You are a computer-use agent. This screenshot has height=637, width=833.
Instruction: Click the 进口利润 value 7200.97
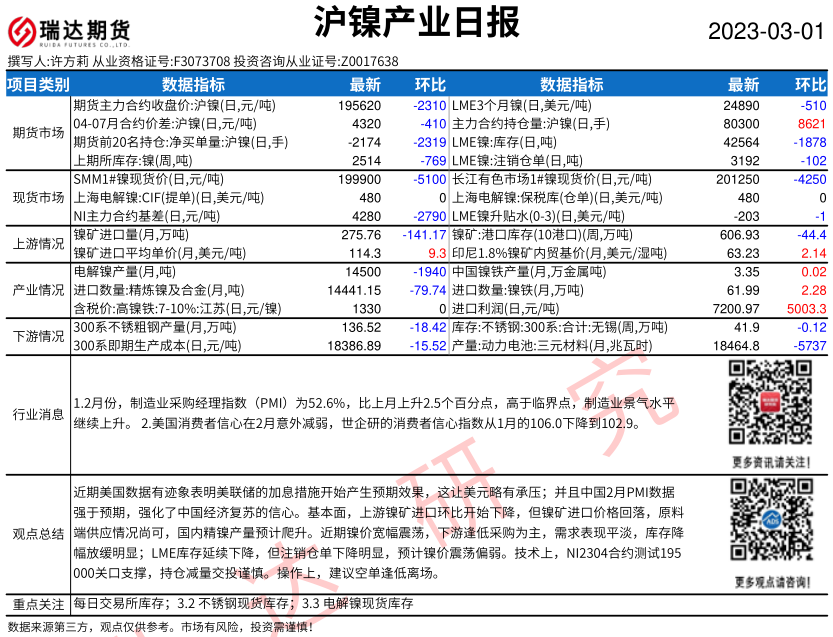(738, 309)
